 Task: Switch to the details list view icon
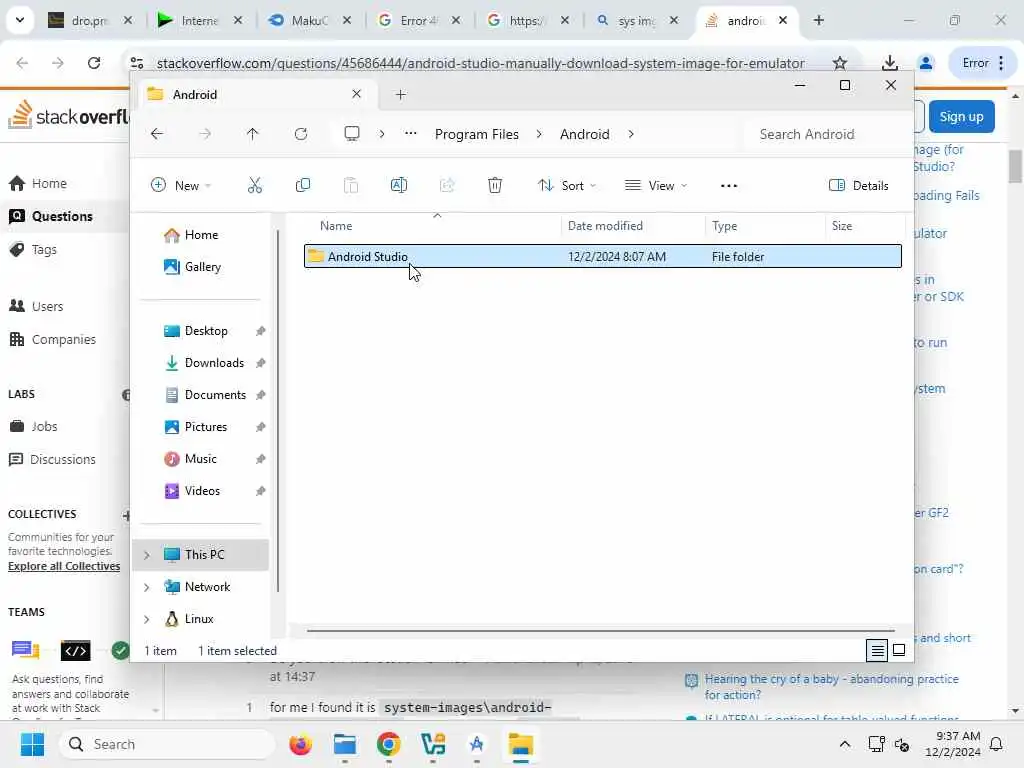point(877,650)
